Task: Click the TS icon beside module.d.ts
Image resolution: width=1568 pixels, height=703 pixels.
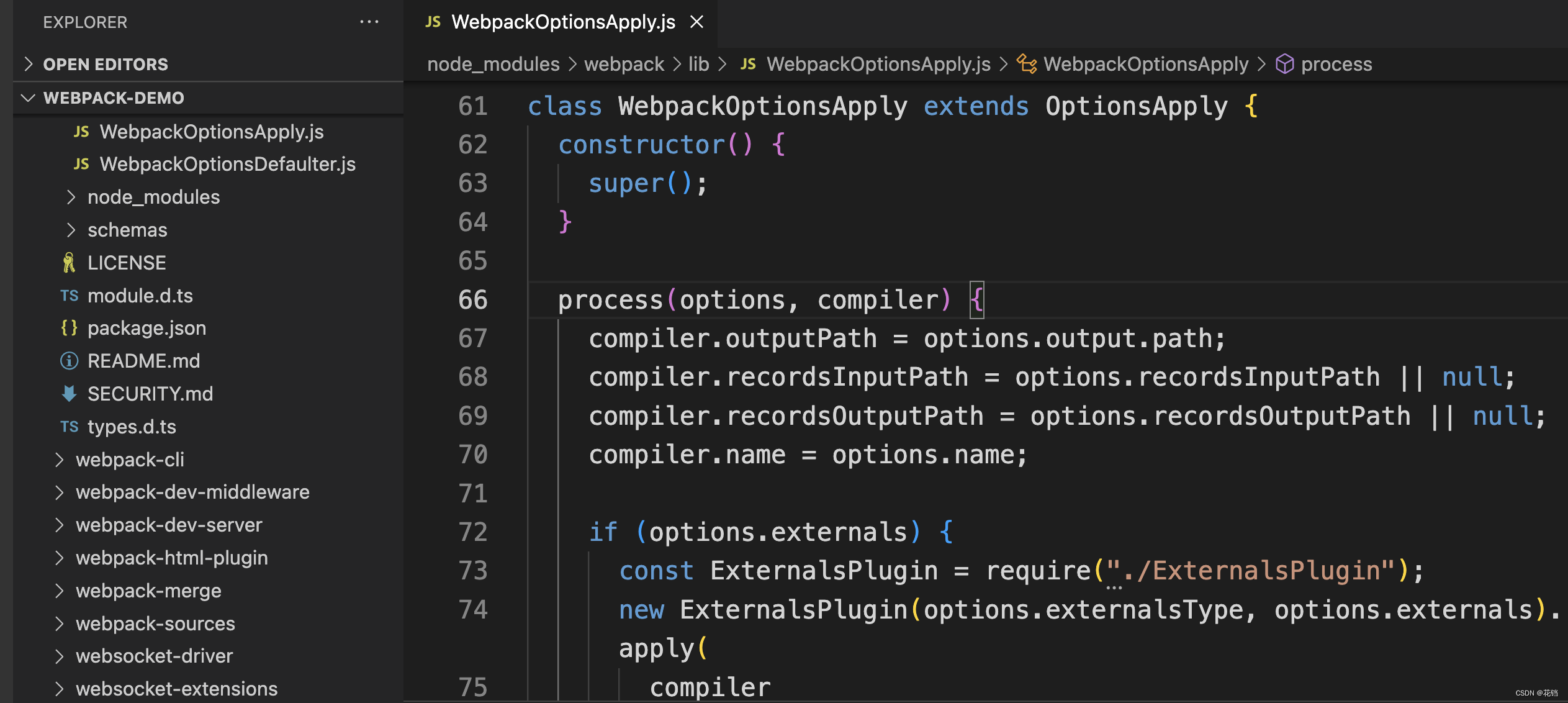Action: click(x=69, y=296)
